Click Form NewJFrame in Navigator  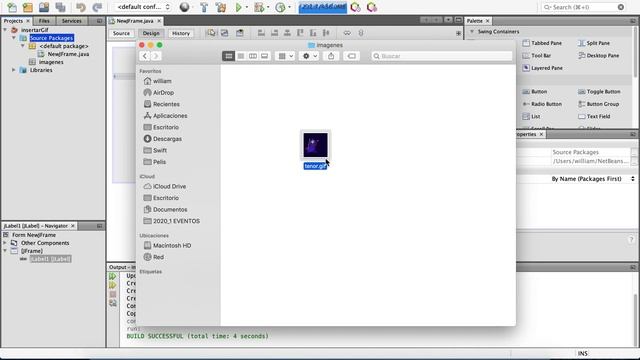coord(34,235)
